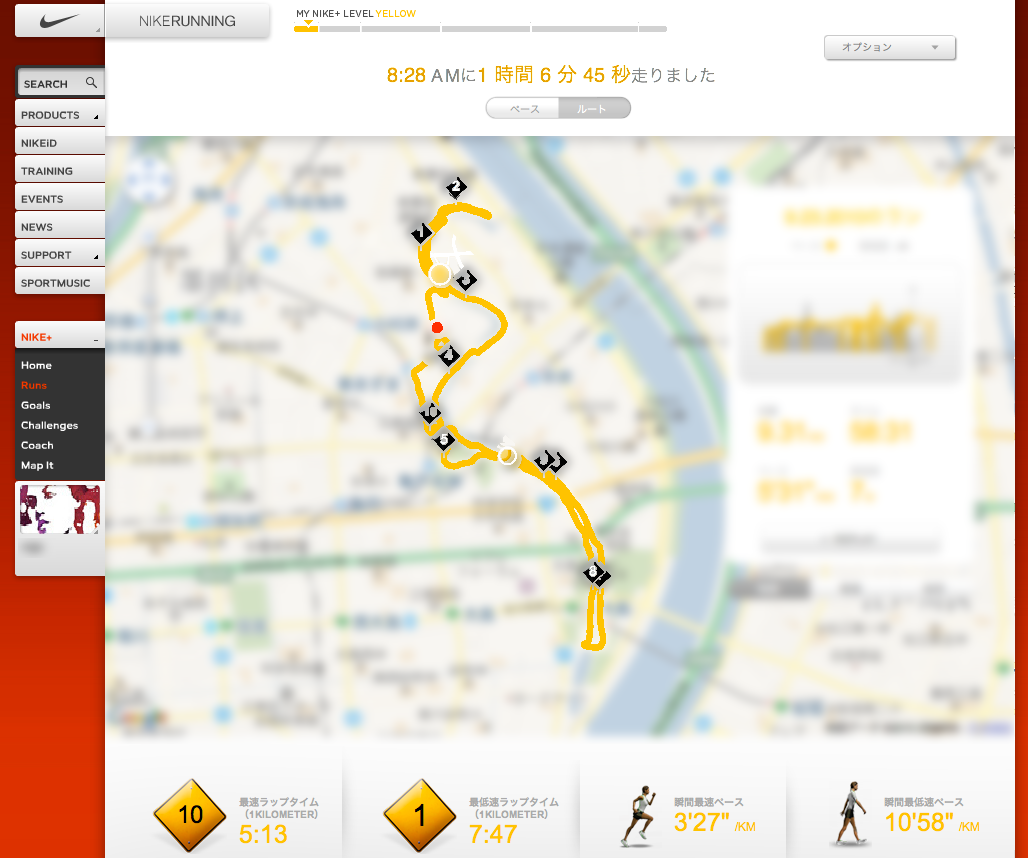Click the small yellow circle route marker

507,456
